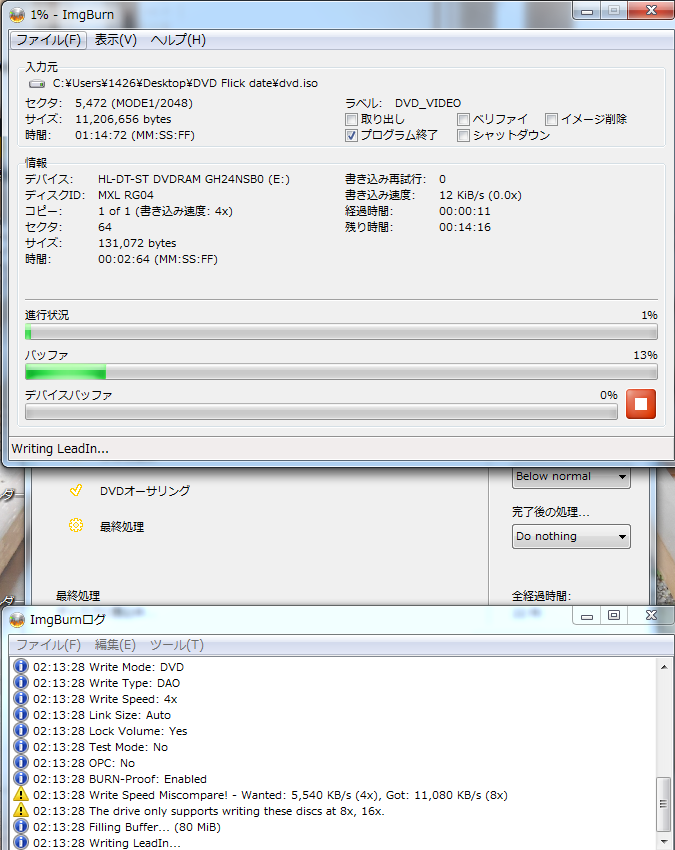Image resolution: width=675 pixels, height=850 pixels.
Task: Click the Write Speed Miscompare log line
Action: 270,795
